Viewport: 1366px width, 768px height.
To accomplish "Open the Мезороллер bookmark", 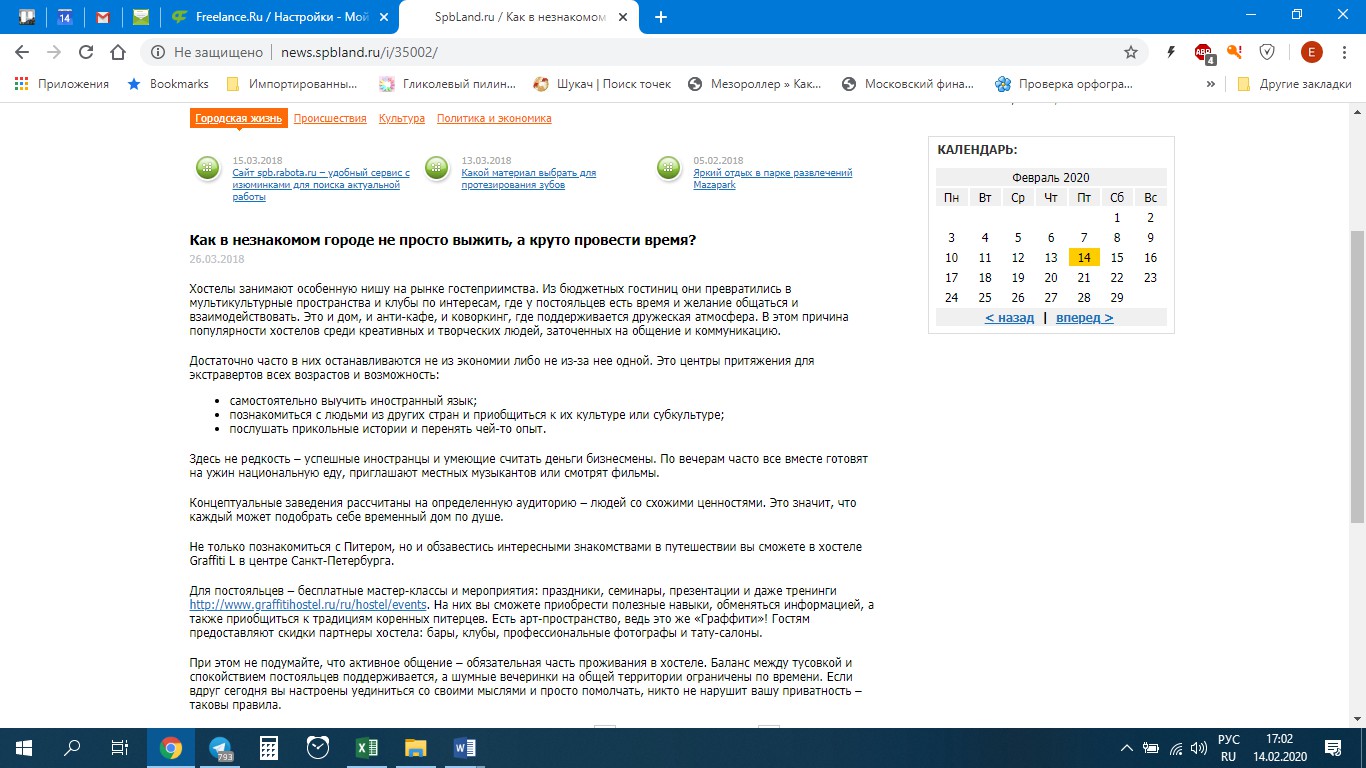I will pyautogui.click(x=755, y=84).
